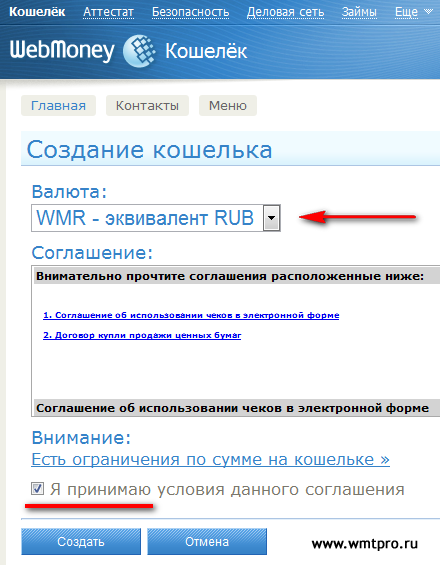Open the Договор купли продажи ценных бумаг link
The height and width of the screenshot is (565, 440).
point(142,335)
